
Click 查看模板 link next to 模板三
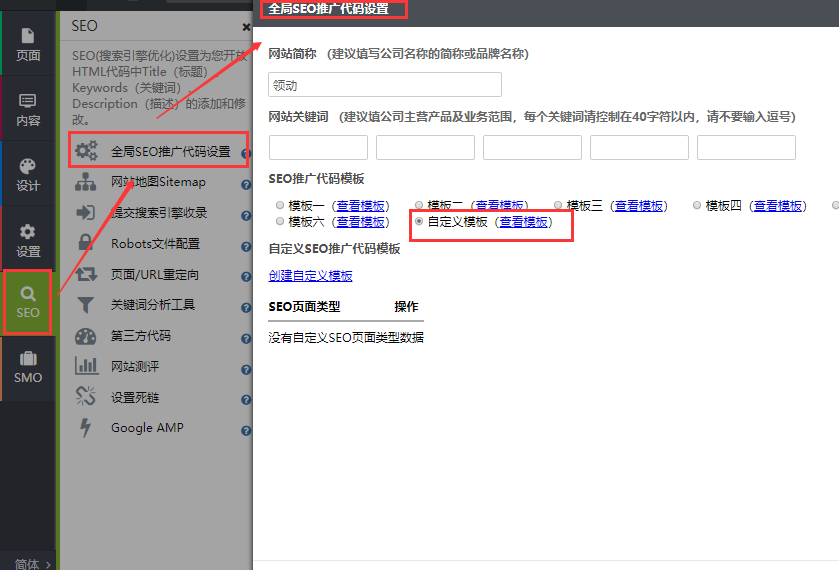click(639, 206)
